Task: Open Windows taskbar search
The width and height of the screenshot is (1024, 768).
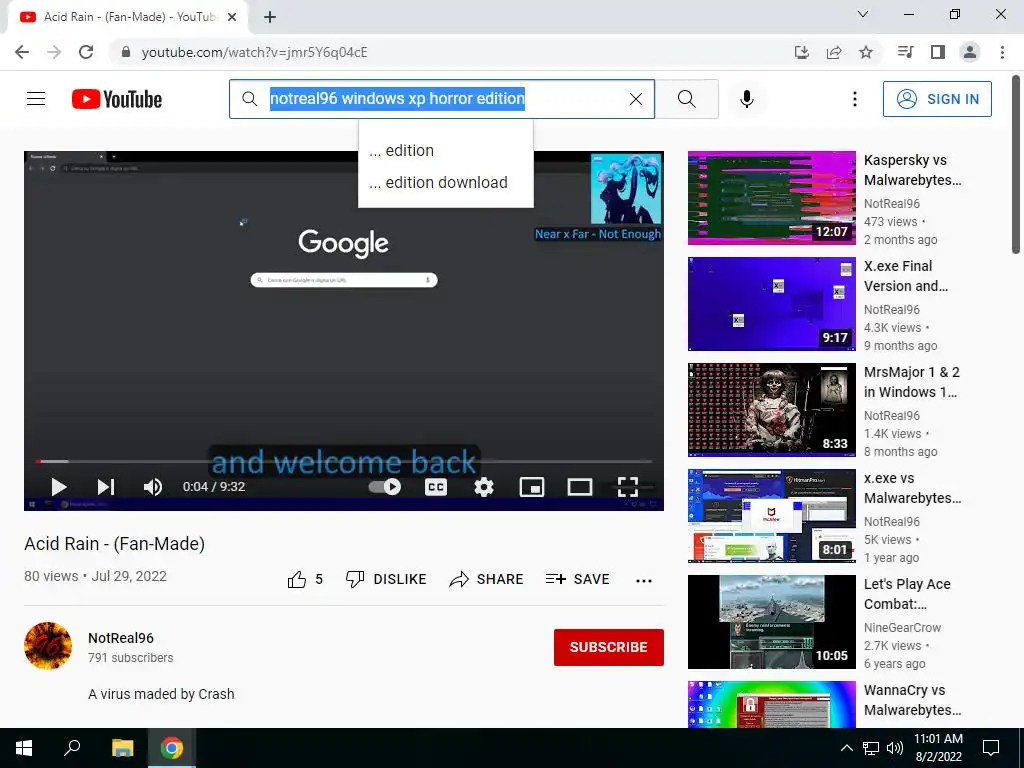Action: tap(72, 748)
